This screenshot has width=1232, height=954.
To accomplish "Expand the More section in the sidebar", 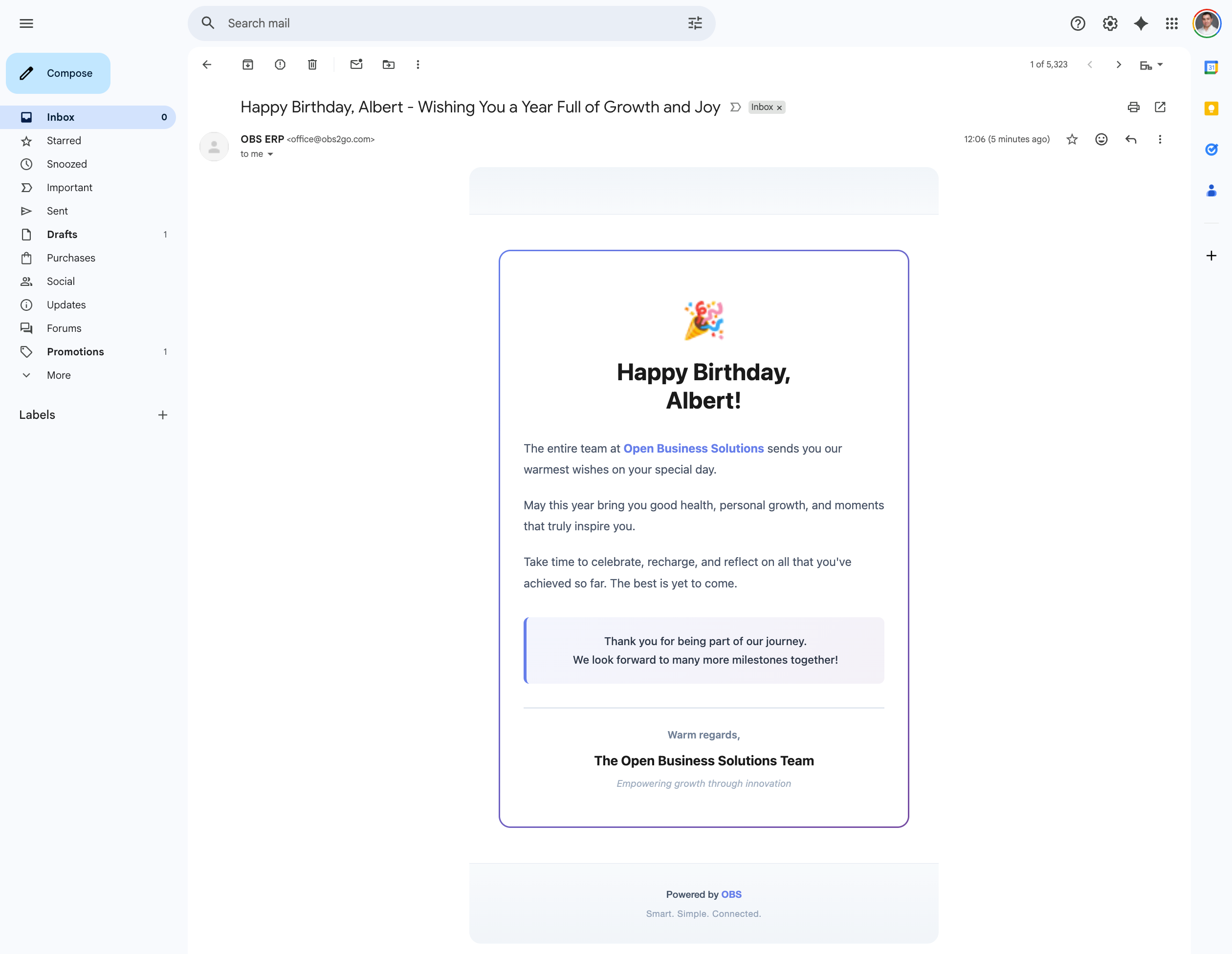I will click(59, 375).
